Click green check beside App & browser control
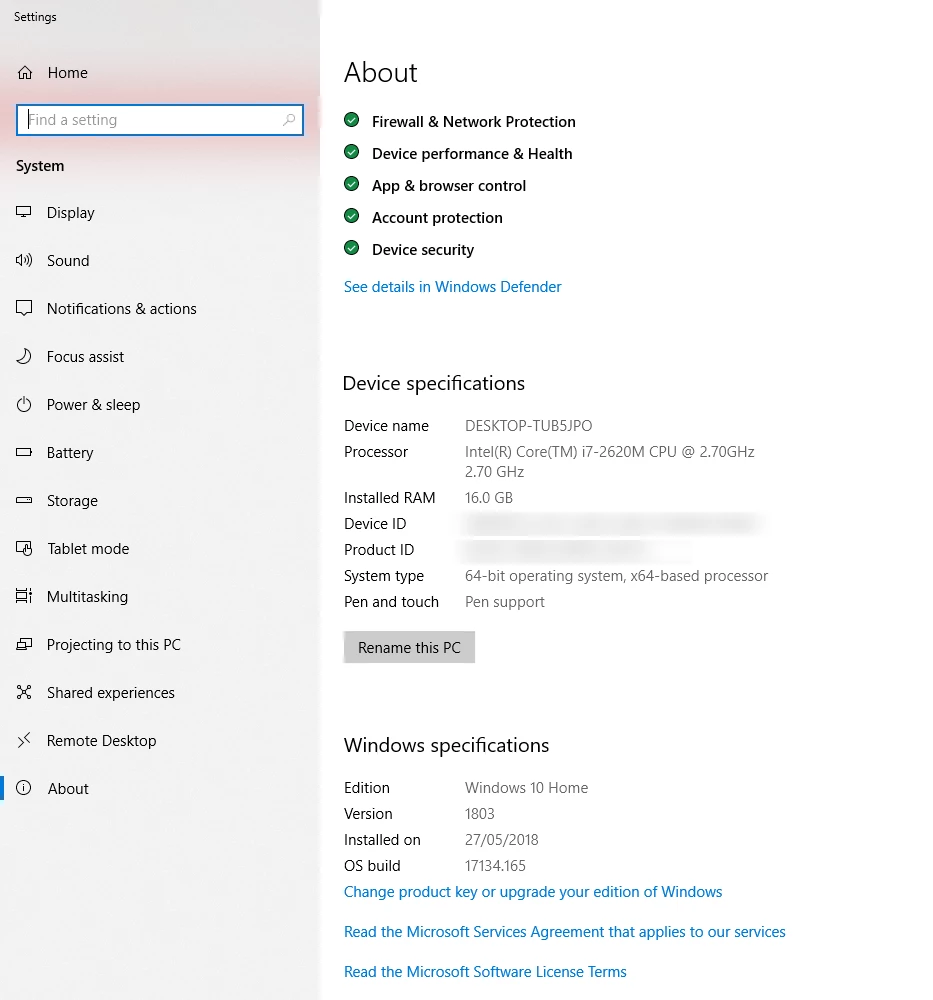This screenshot has height=1000, width=933. click(351, 184)
